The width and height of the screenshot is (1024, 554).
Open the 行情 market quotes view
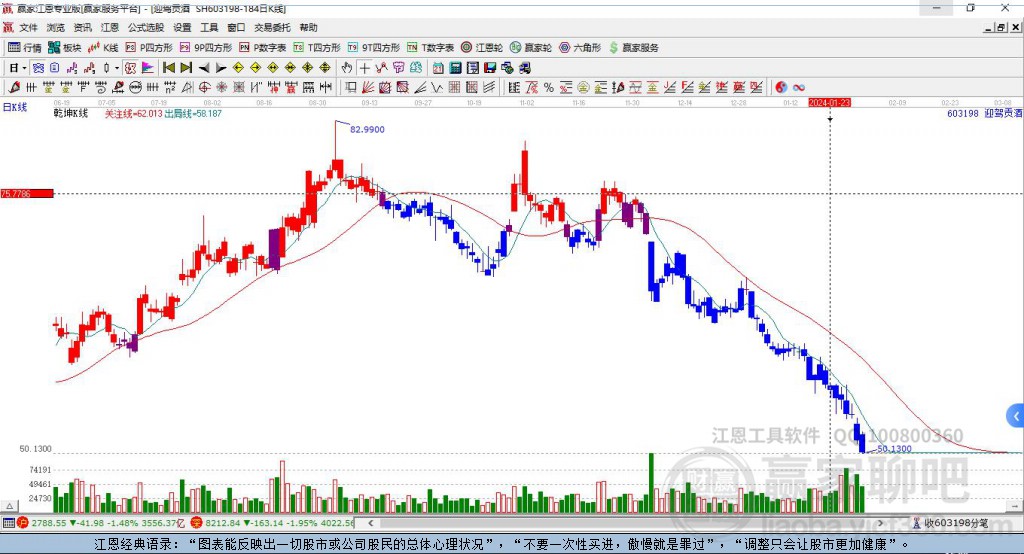click(24, 48)
